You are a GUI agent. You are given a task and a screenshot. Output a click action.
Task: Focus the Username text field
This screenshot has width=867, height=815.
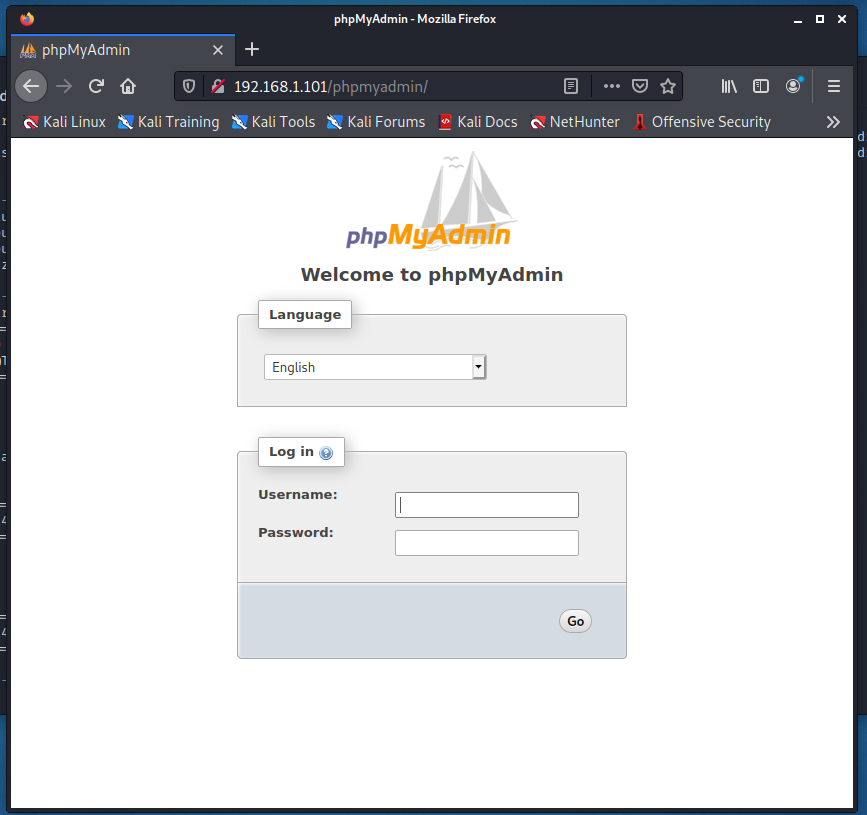pos(487,505)
